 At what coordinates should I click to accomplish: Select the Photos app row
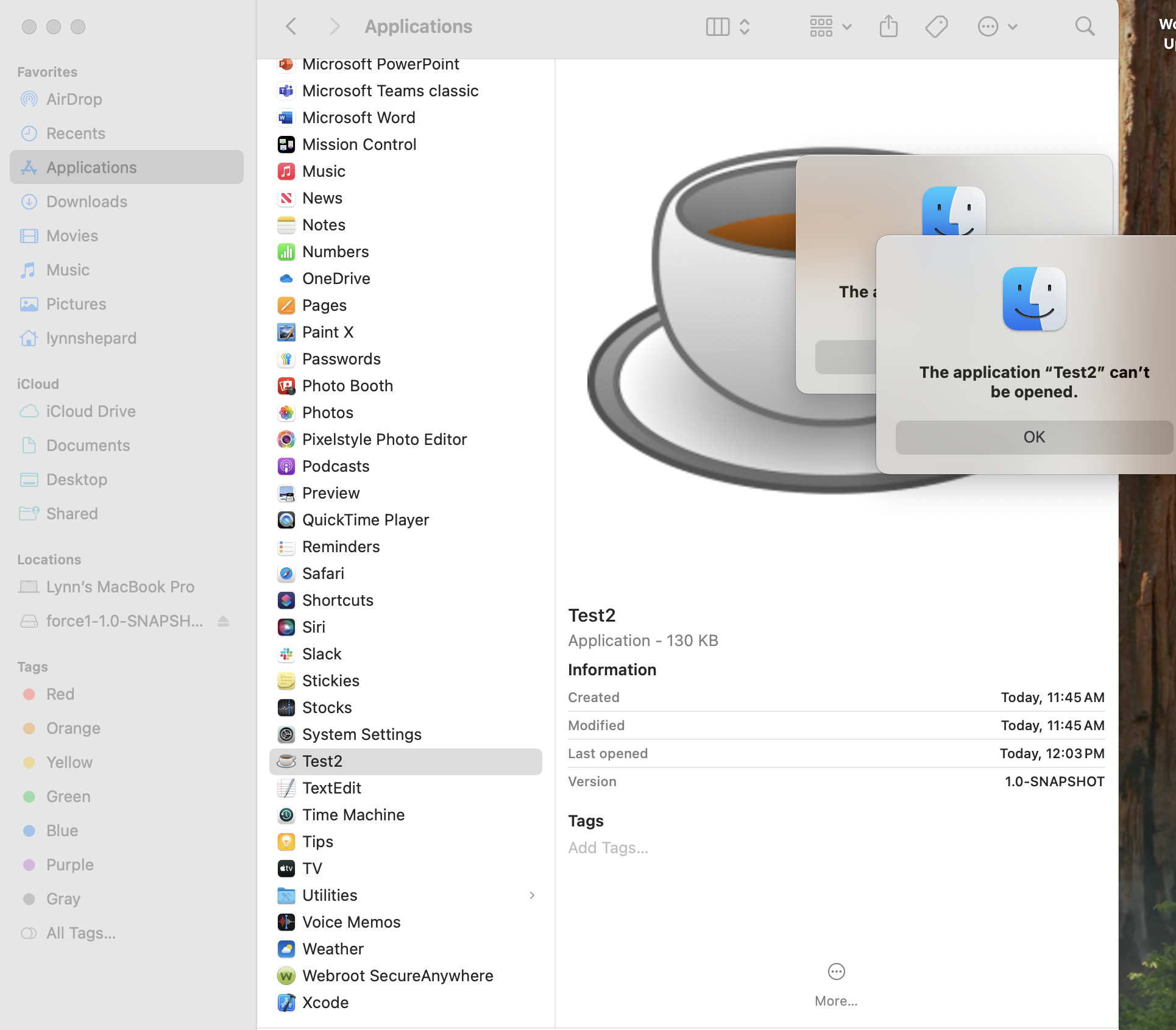pyautogui.click(x=405, y=412)
